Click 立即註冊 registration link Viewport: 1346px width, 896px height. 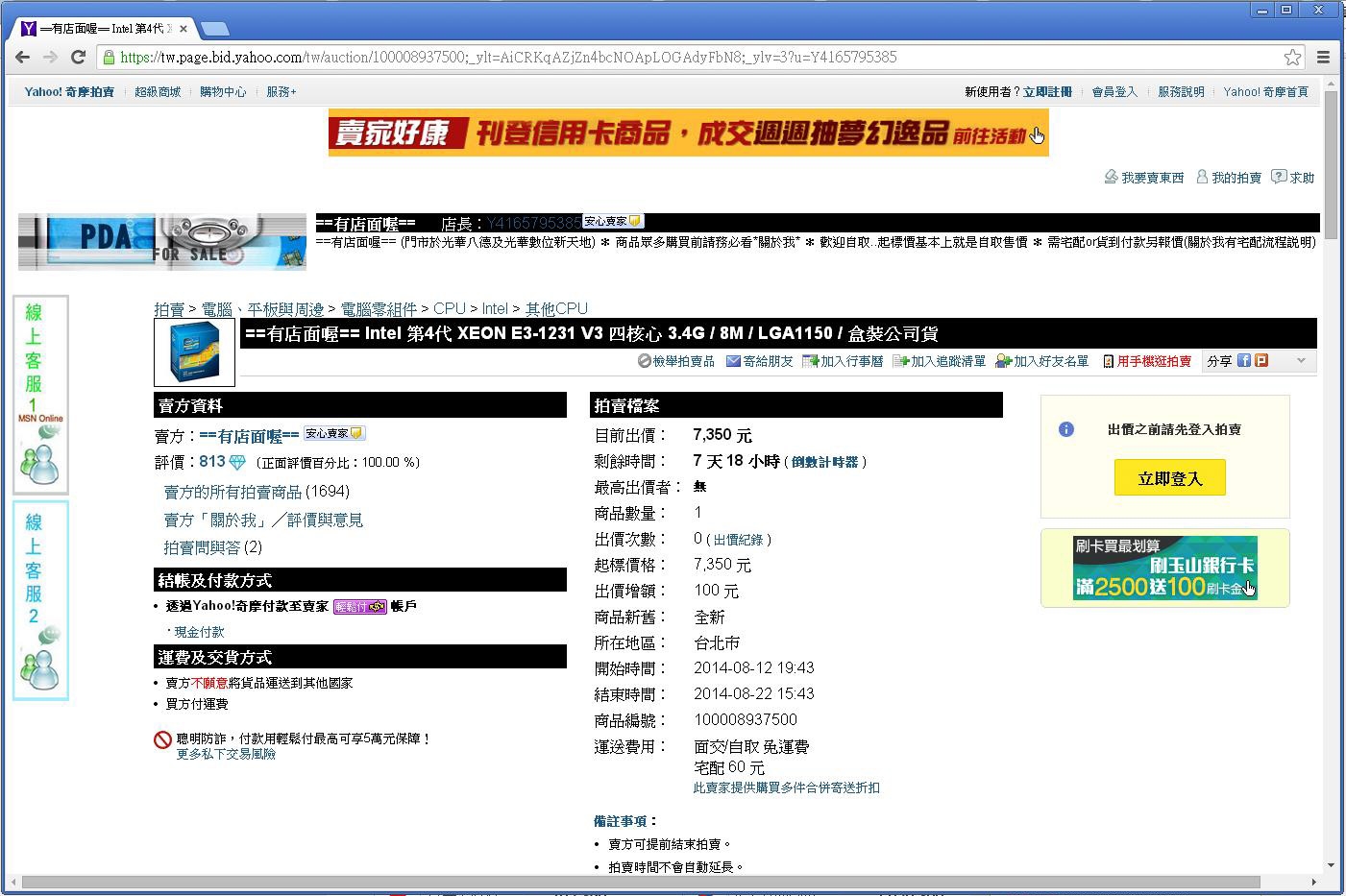click(1047, 92)
